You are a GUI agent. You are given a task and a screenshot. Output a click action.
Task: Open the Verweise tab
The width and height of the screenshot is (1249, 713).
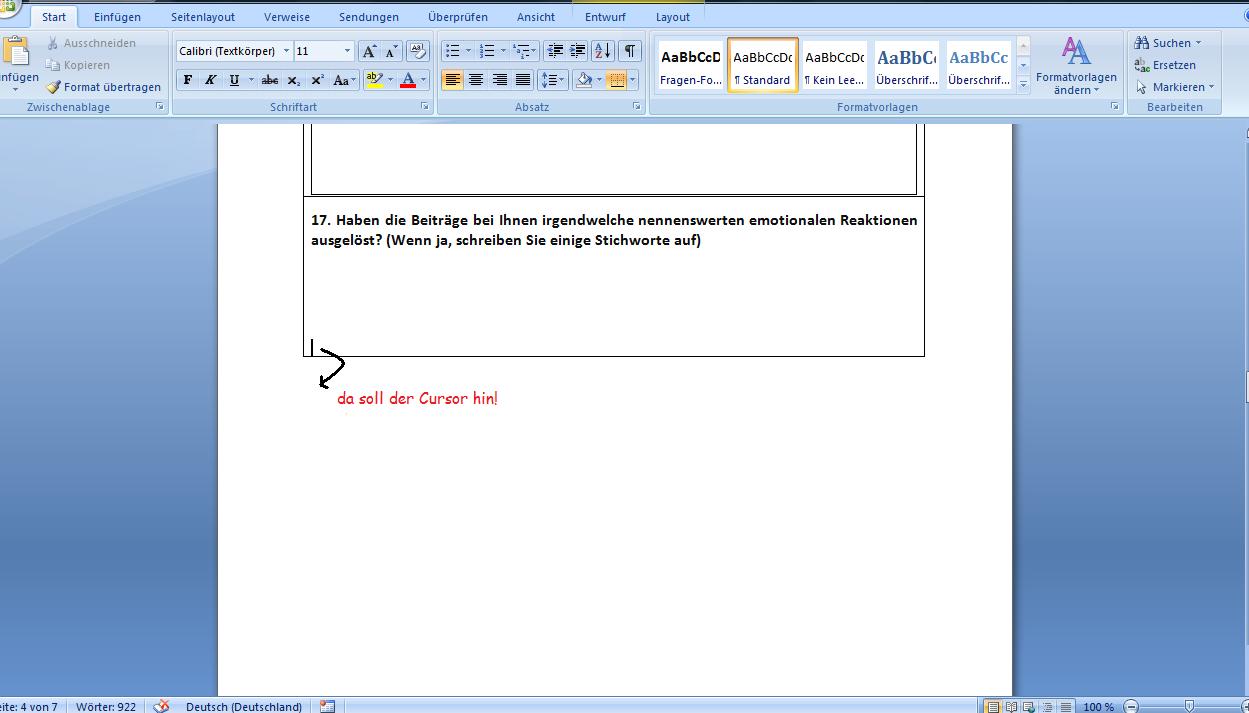click(x=287, y=17)
